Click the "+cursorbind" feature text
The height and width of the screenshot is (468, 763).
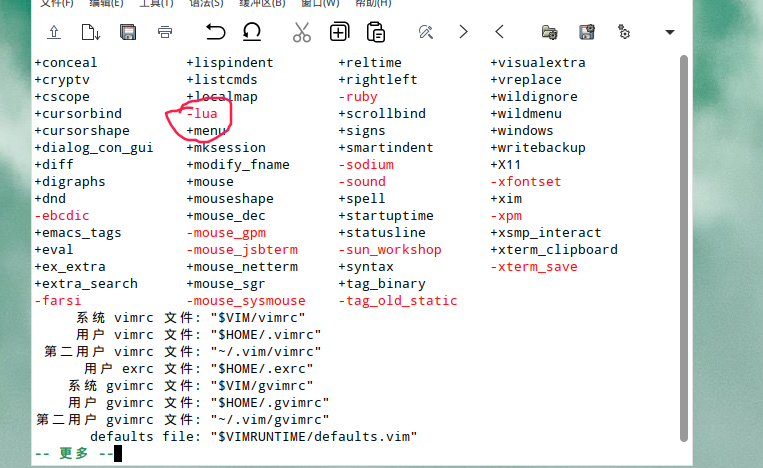[x=78, y=113]
